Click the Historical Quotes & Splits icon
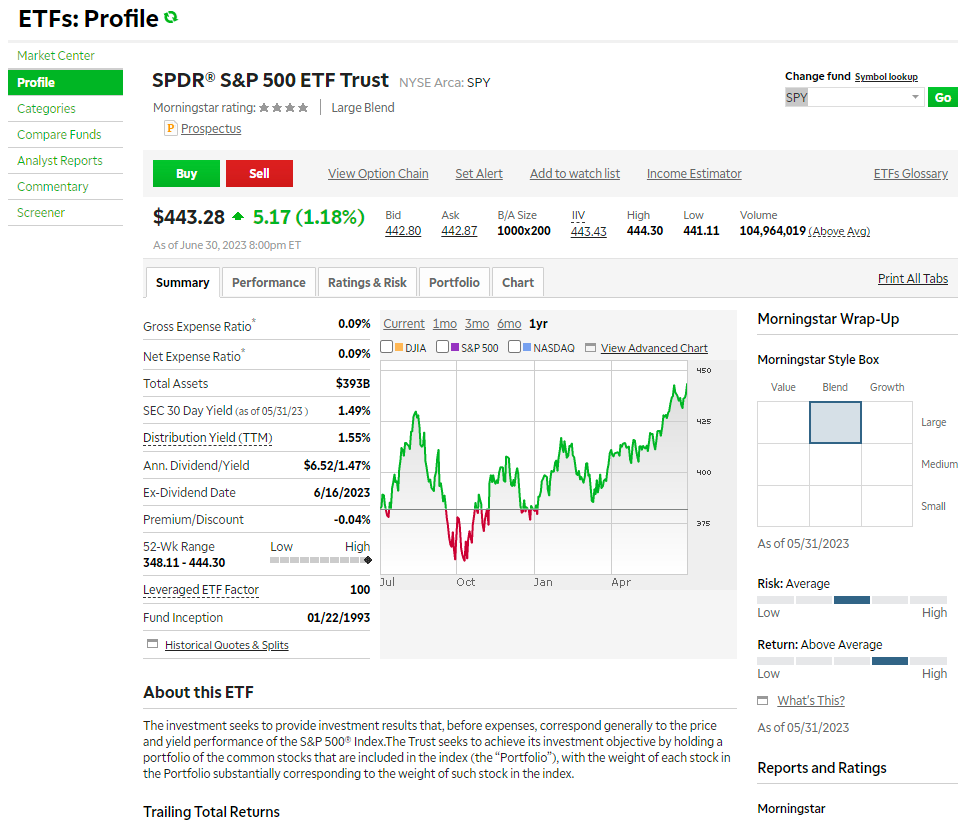Image resolution: width=973 pixels, height=823 pixels. pyautogui.click(x=152, y=644)
